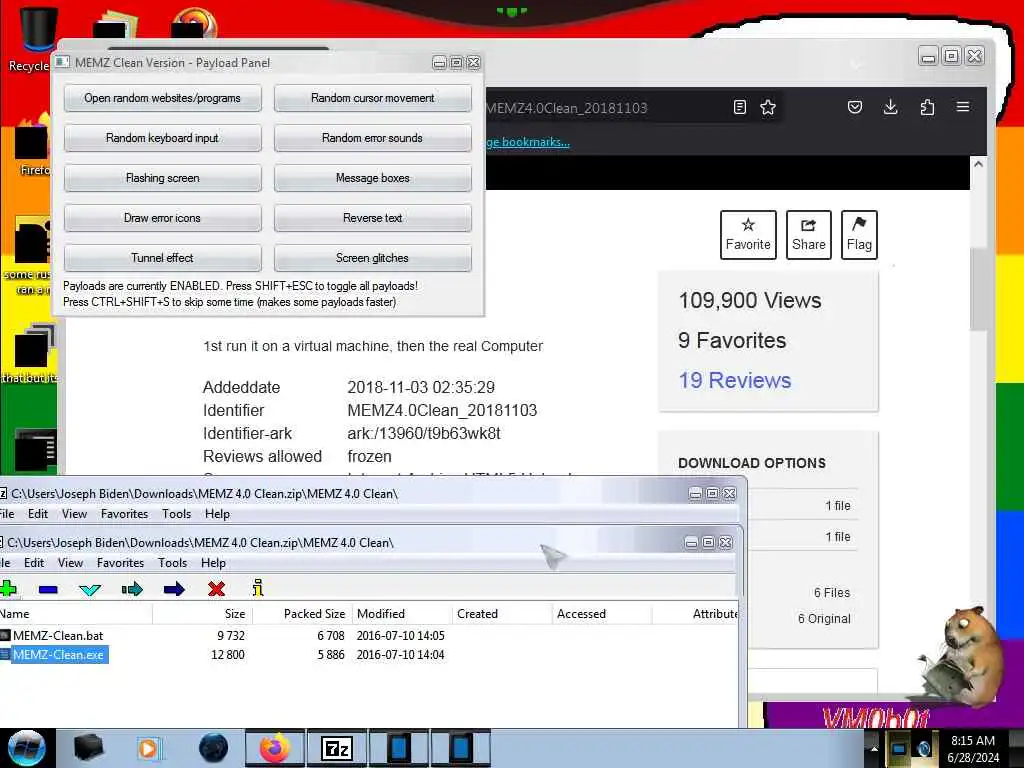Sort by Accessed column header
The image size is (1024, 768).
(602, 614)
